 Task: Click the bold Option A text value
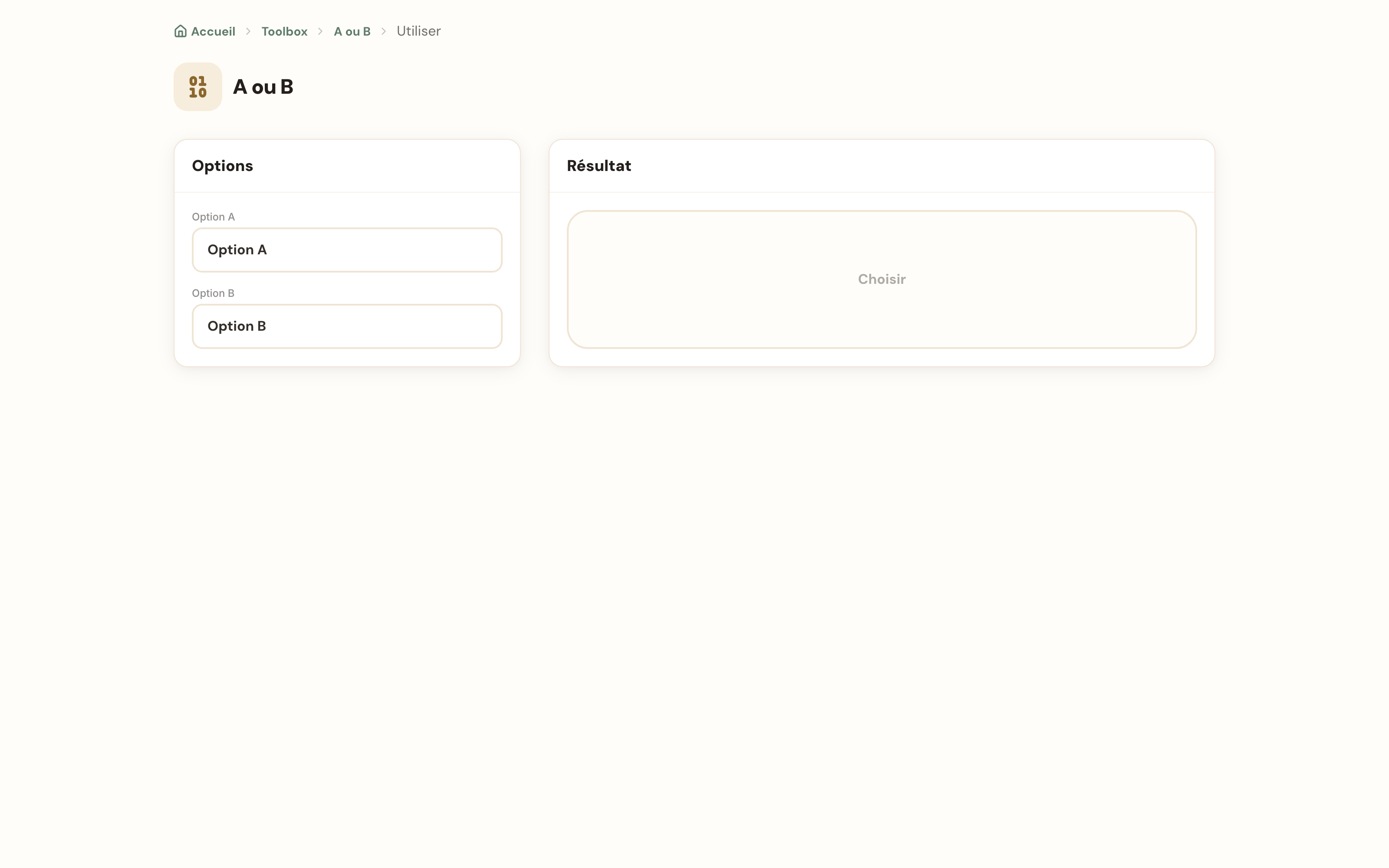237,250
